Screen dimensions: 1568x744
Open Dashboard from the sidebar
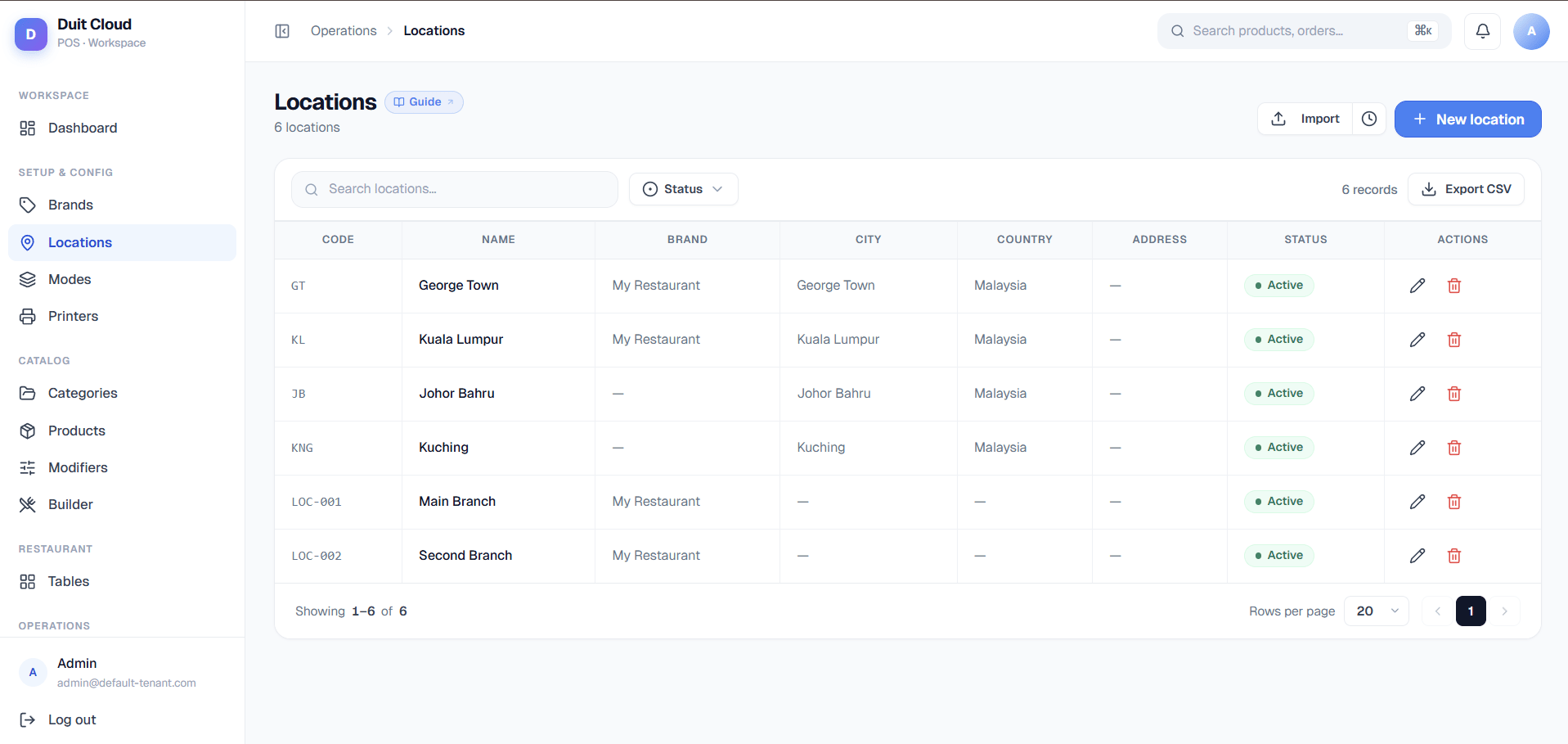122,128
